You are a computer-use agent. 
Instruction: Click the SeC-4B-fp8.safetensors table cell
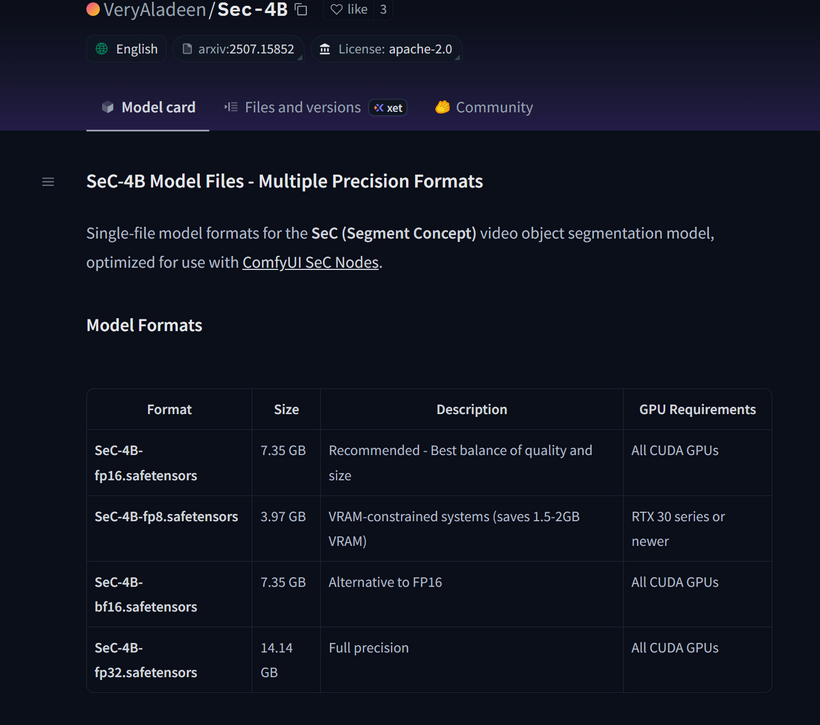(166, 517)
